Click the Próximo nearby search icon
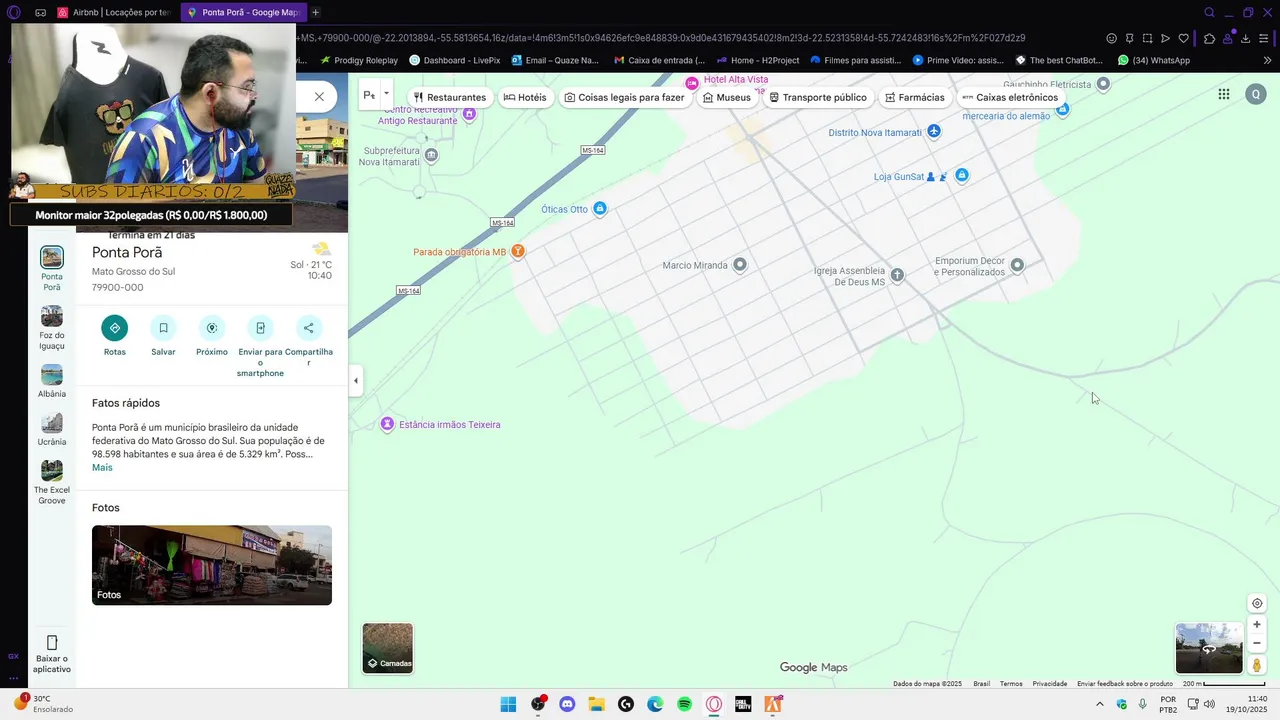This screenshot has width=1280, height=720. [x=212, y=328]
